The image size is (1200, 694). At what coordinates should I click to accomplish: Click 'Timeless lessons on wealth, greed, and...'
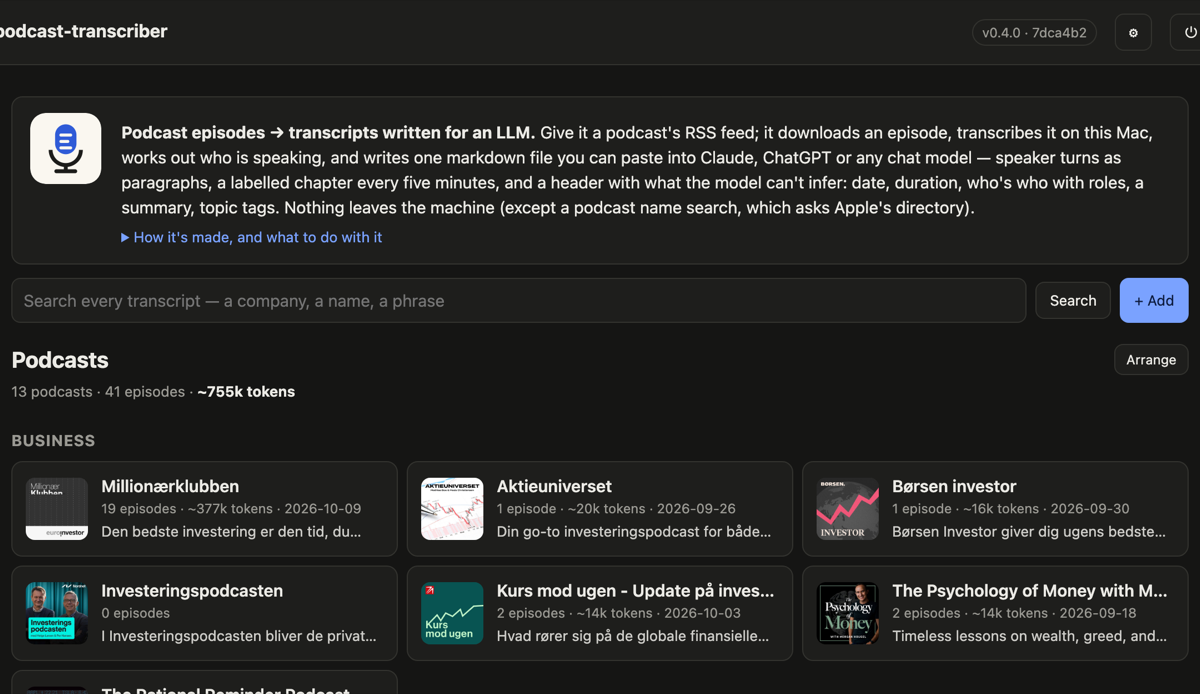[x=1029, y=636]
